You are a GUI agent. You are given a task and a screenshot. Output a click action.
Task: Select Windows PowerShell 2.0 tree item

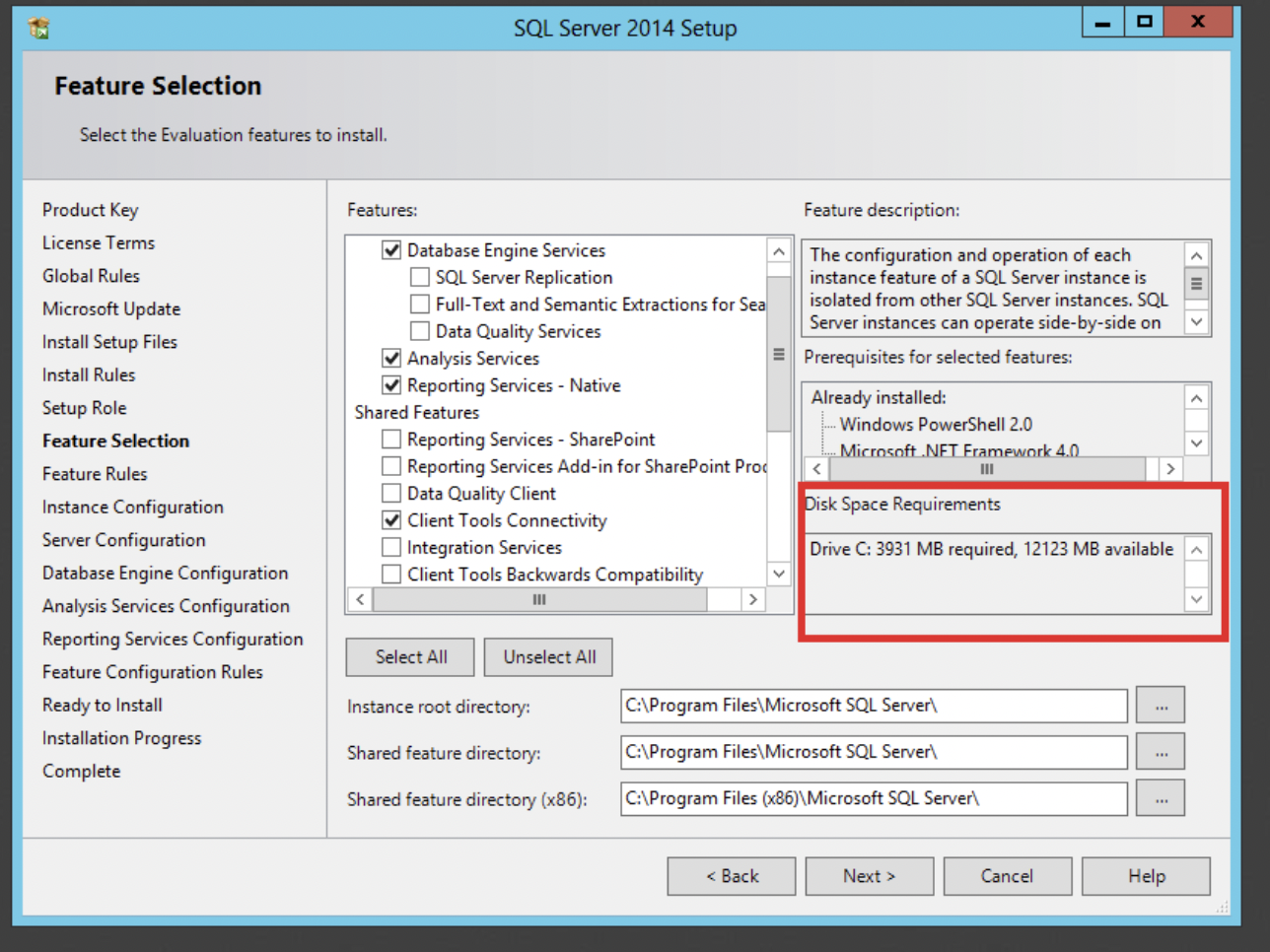935,425
